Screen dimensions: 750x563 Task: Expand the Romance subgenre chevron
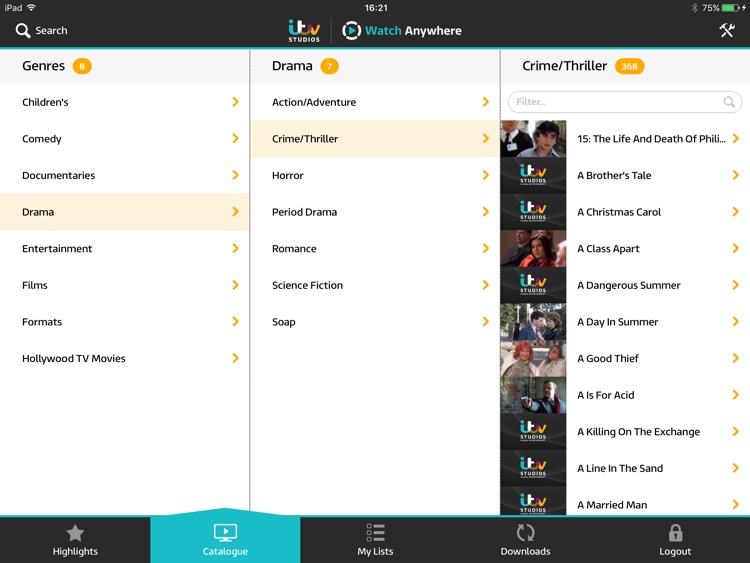[485, 248]
